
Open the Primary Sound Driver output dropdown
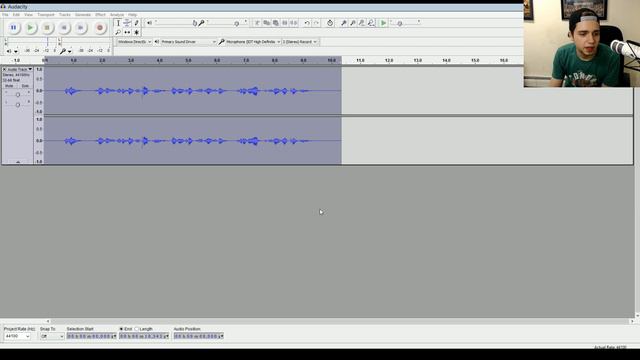[x=188, y=42]
